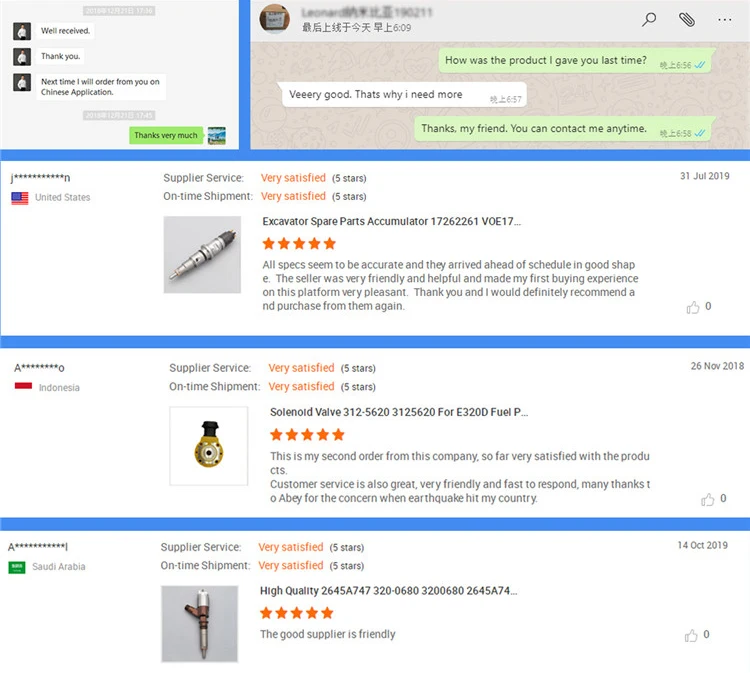Open the contact avatar in chat header
Viewport: 750px width, 673px height.
274,19
